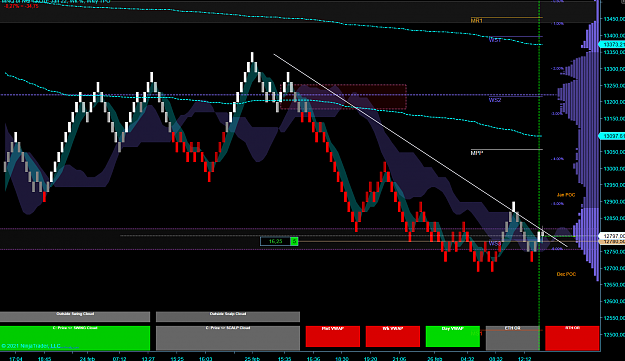Select the WS1 pivot level label
This screenshot has width=625, height=361.
[495, 40]
